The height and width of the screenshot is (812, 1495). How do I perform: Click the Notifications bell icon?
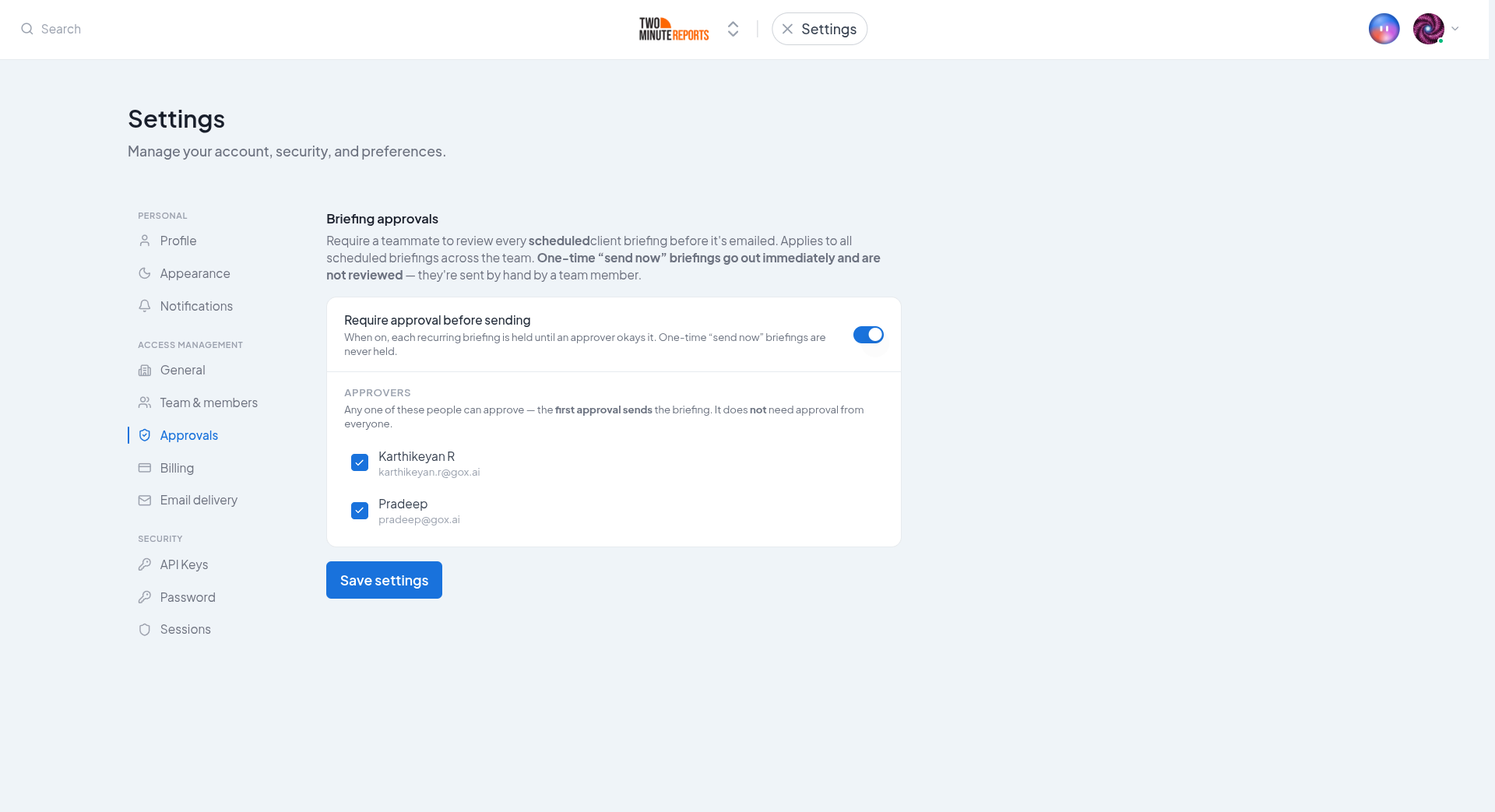pos(145,306)
